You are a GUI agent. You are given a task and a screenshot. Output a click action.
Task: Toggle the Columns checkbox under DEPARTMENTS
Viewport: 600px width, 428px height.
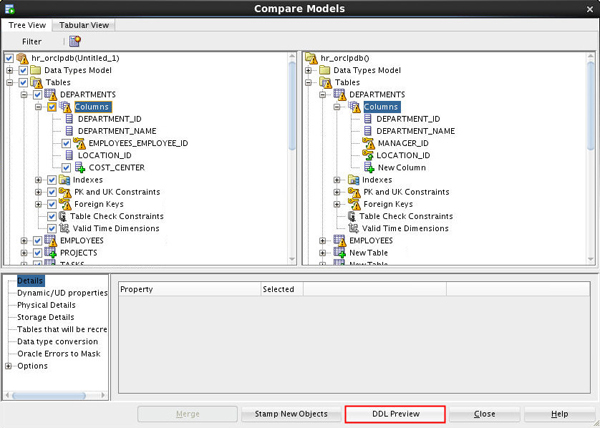point(52,107)
